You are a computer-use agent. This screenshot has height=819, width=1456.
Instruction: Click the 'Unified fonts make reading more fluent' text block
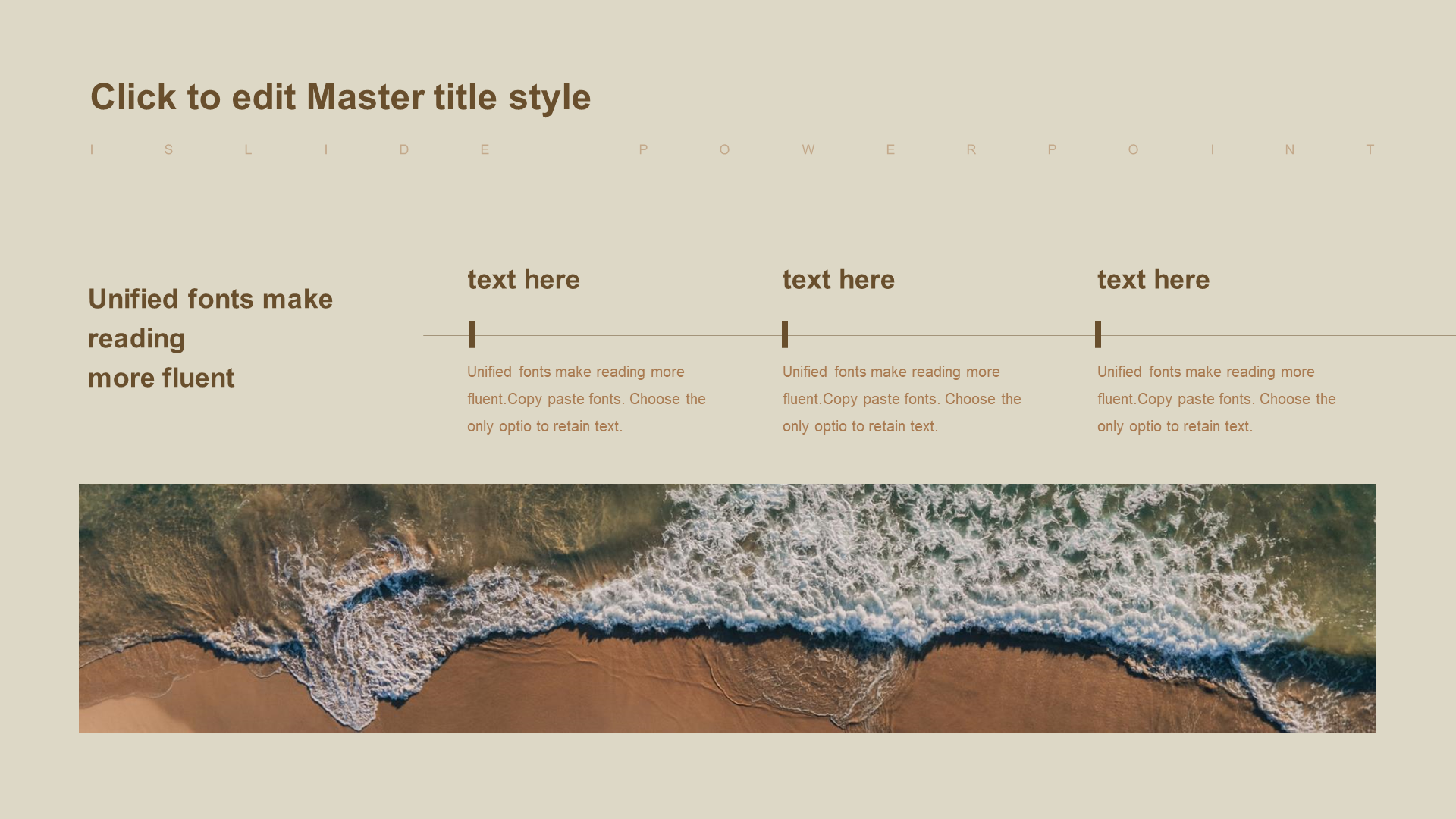210,338
